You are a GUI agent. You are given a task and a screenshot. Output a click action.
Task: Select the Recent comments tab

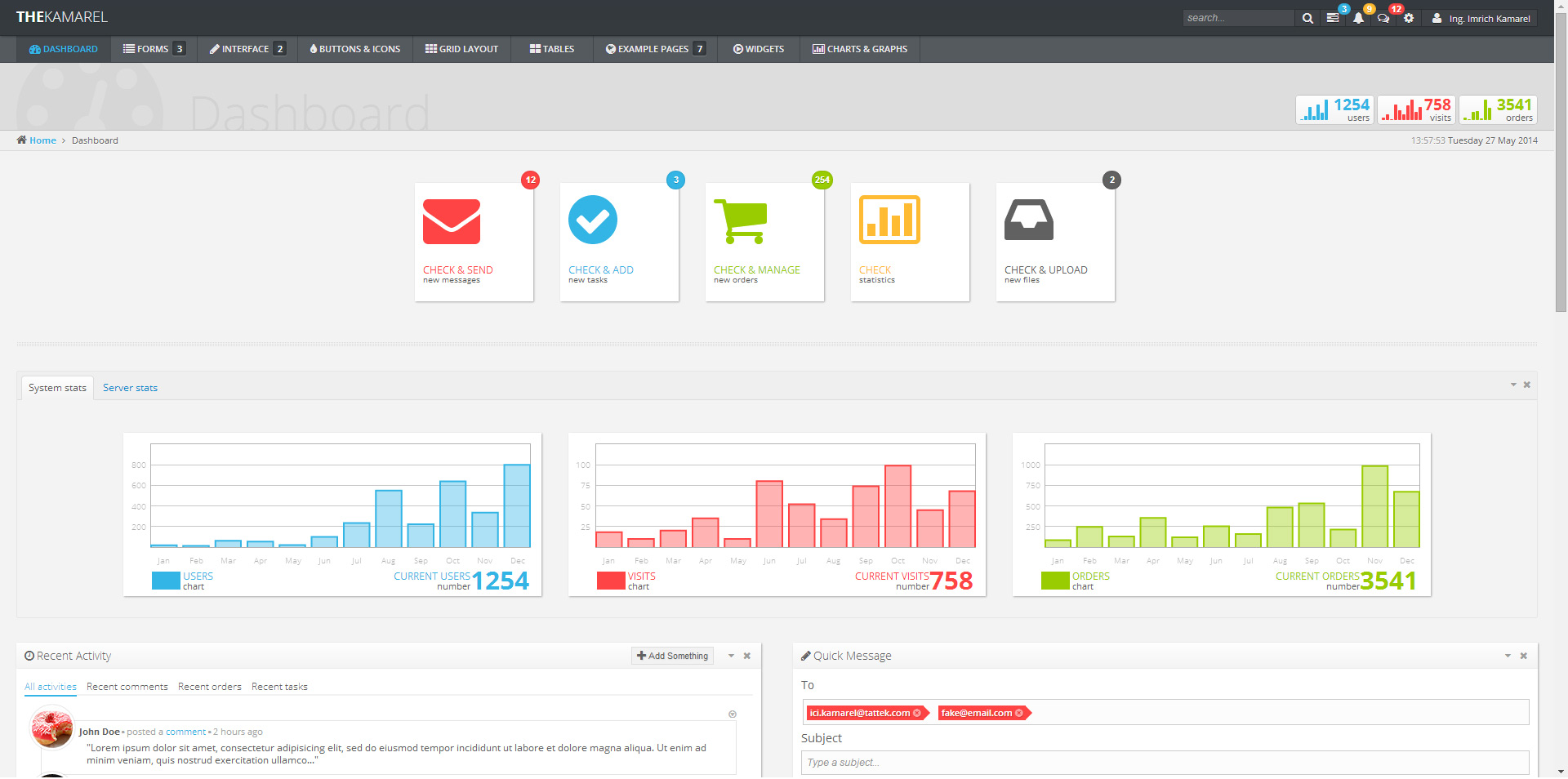pyautogui.click(x=127, y=687)
